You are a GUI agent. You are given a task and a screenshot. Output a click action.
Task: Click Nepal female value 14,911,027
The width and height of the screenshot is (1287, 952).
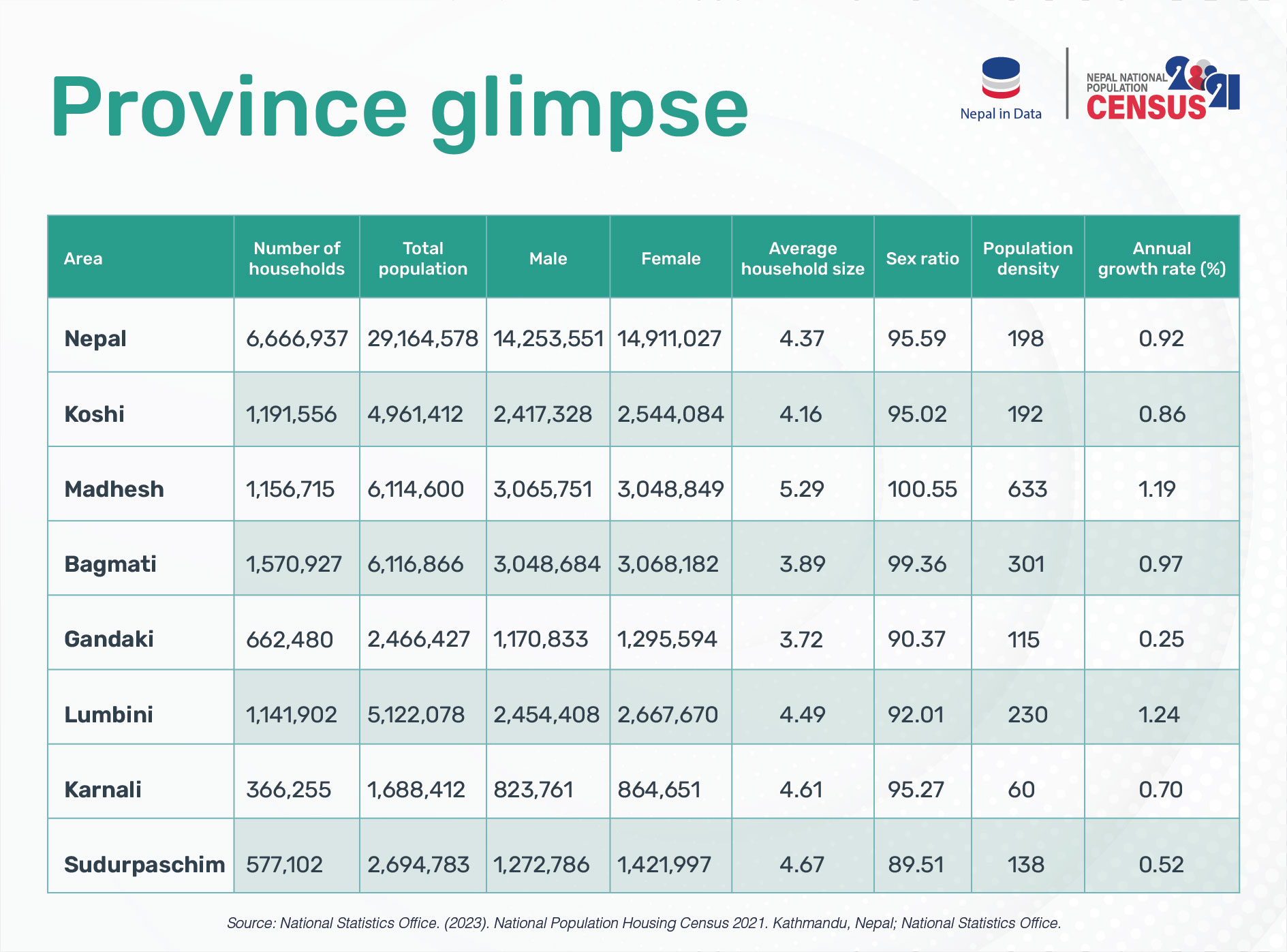(669, 339)
